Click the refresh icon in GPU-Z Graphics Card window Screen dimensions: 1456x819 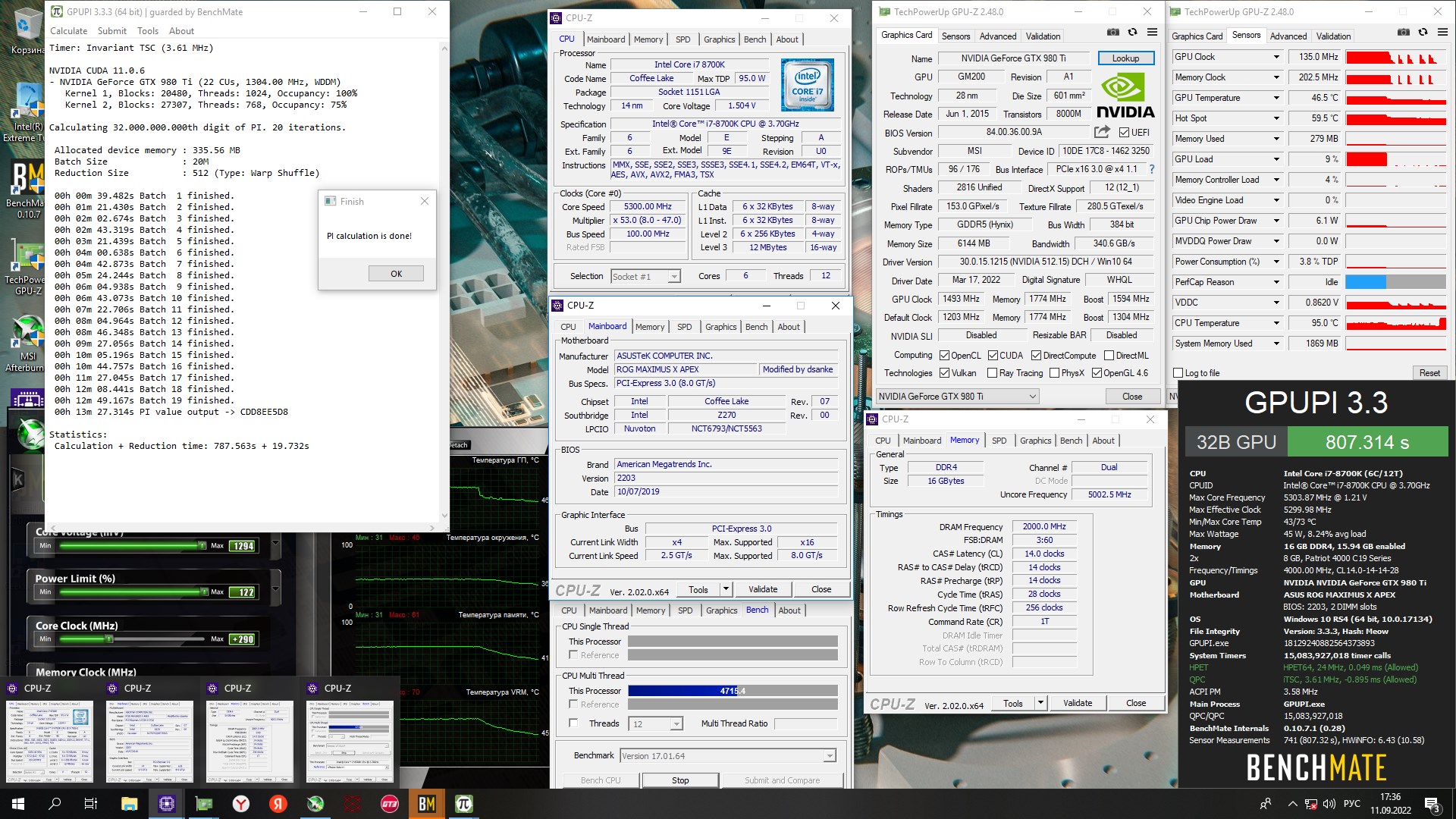pyautogui.click(x=1132, y=33)
